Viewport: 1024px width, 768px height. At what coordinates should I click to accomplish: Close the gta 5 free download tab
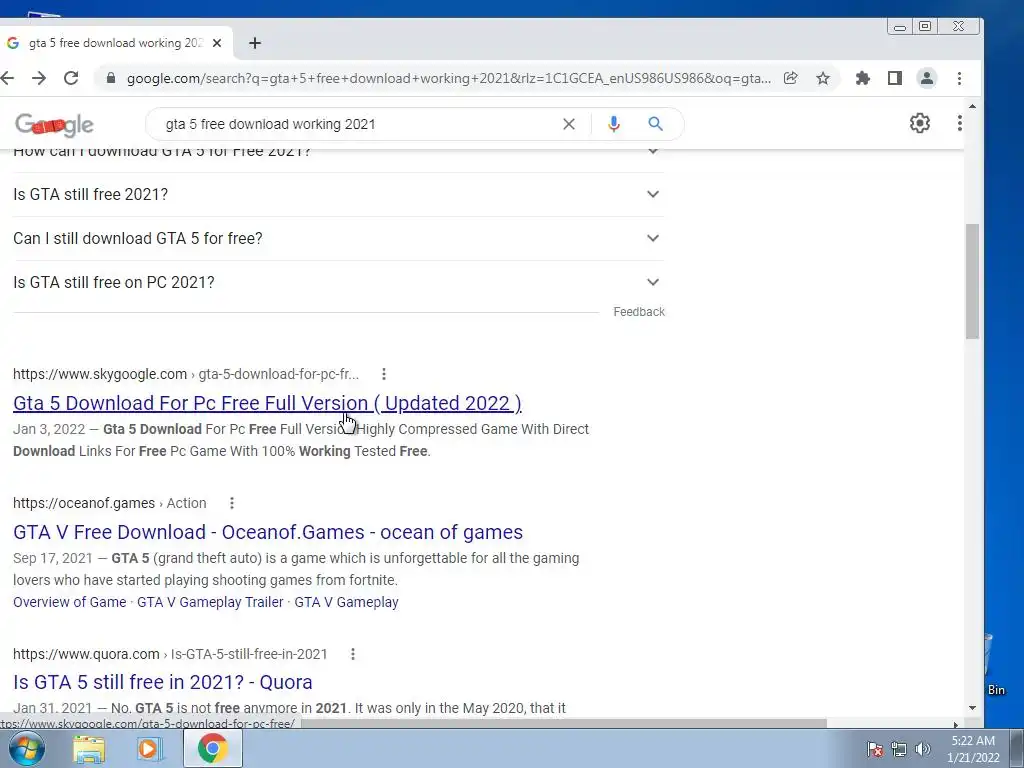point(217,43)
